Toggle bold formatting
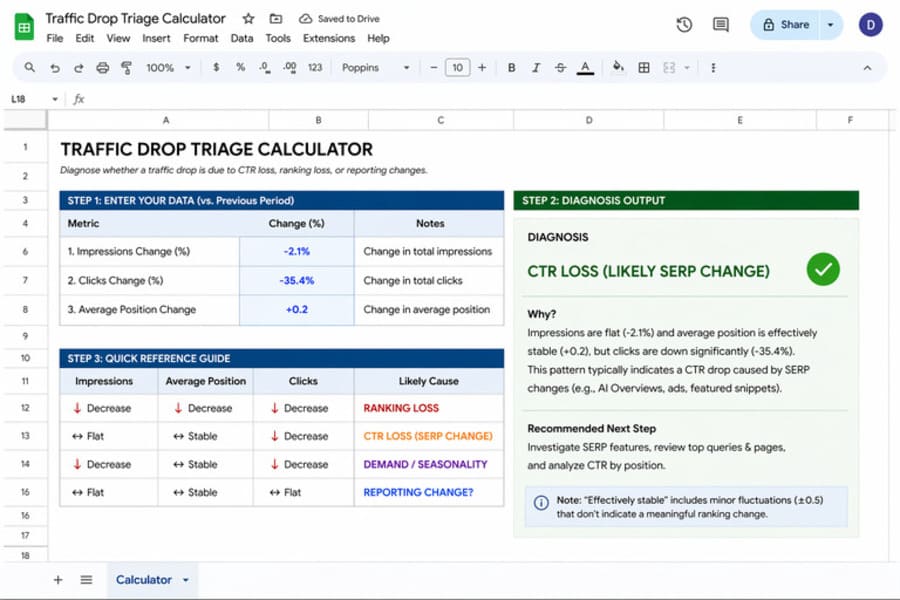Viewport: 900px width, 600px height. (x=511, y=67)
